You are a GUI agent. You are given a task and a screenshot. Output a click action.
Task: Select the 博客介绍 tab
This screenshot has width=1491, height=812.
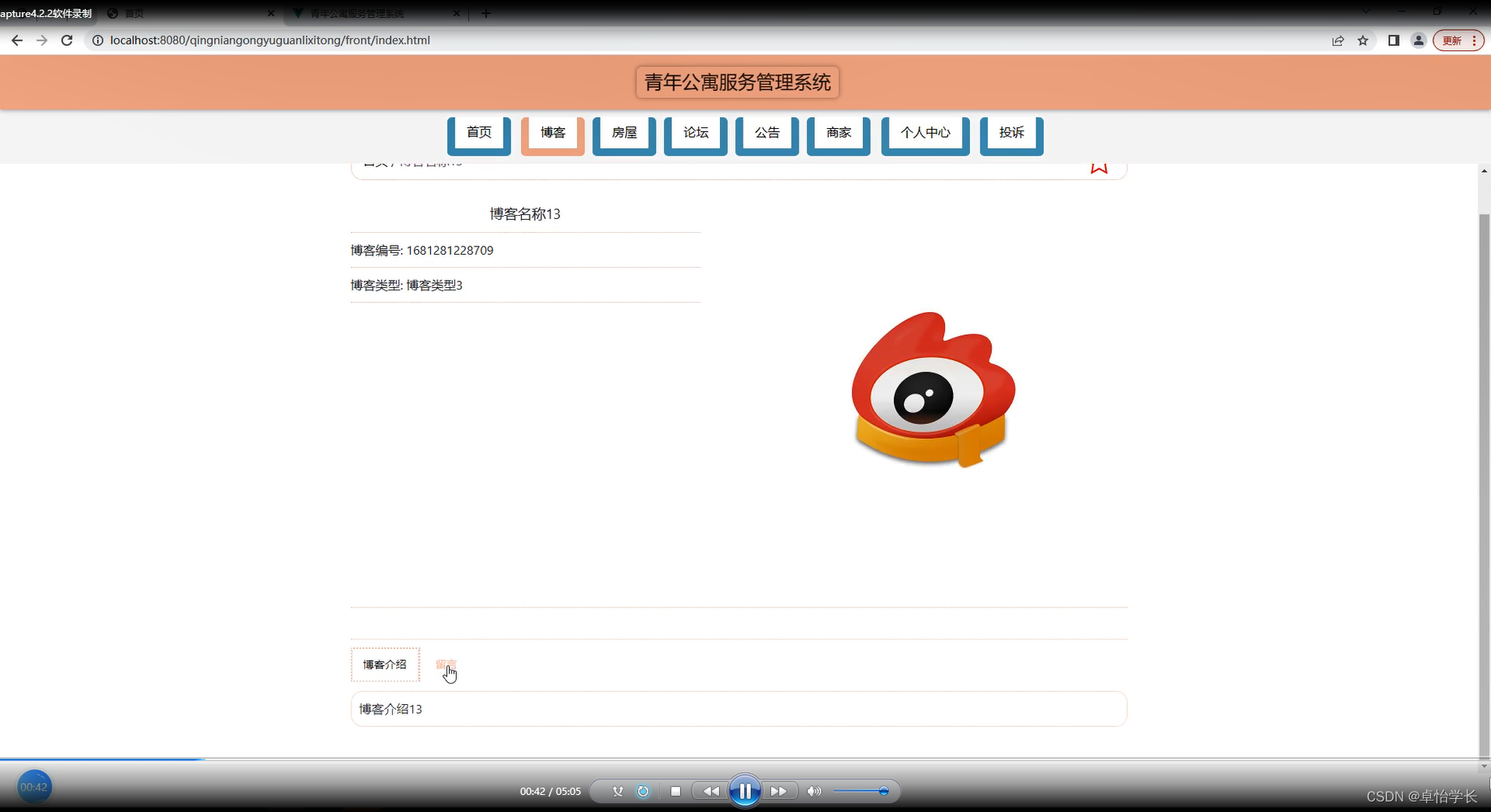point(385,664)
